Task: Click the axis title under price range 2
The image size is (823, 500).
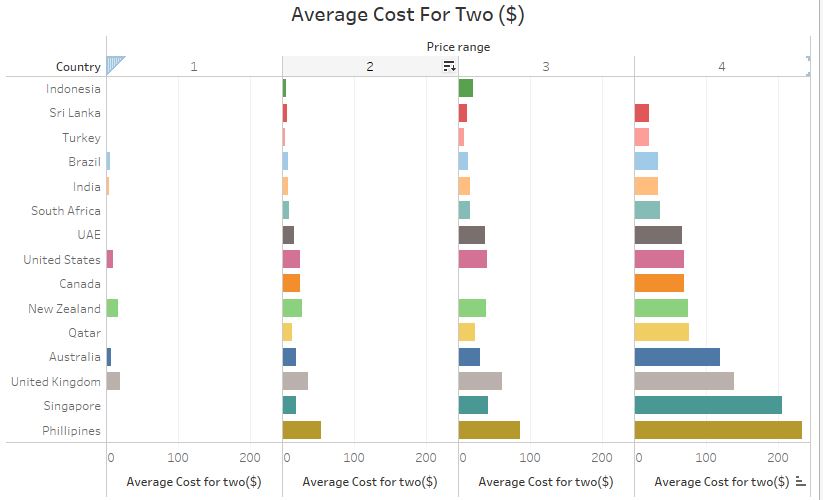Action: point(370,481)
